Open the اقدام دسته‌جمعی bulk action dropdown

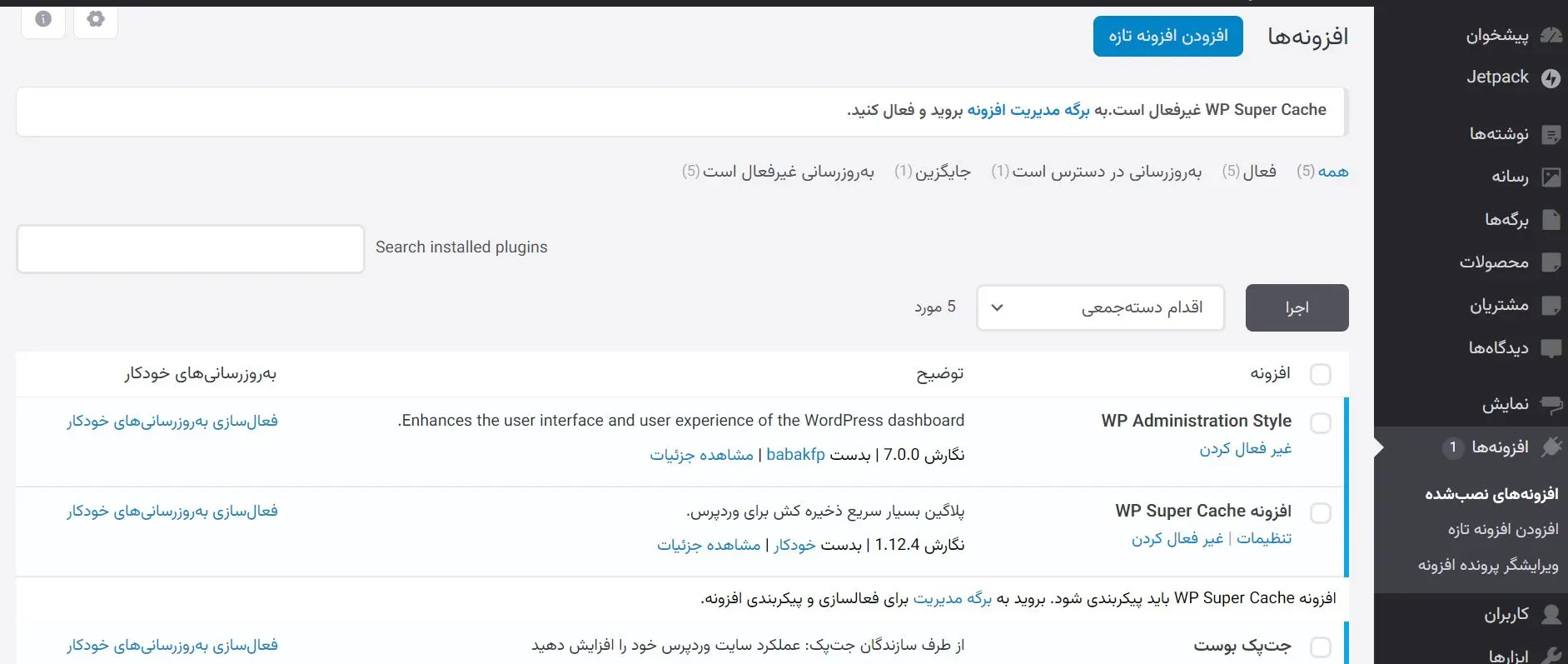point(1101,307)
